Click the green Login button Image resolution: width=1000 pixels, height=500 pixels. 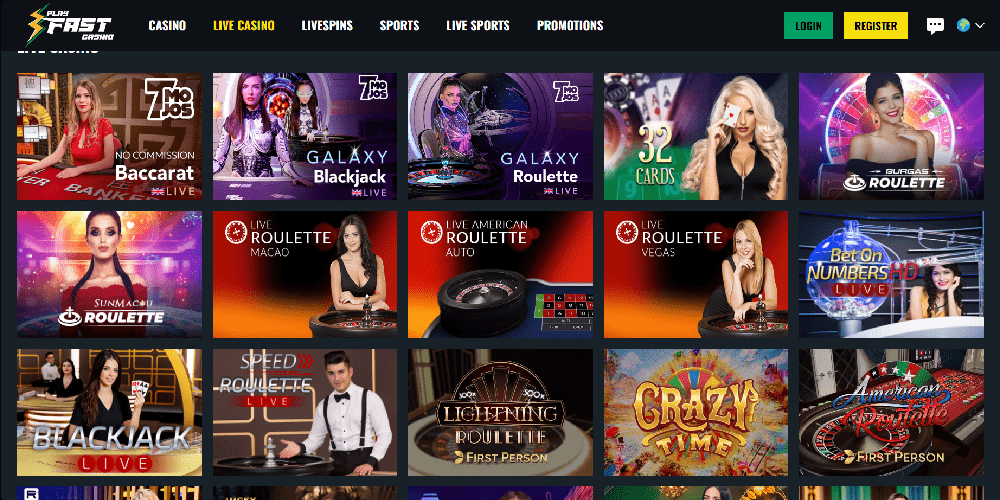click(x=808, y=26)
